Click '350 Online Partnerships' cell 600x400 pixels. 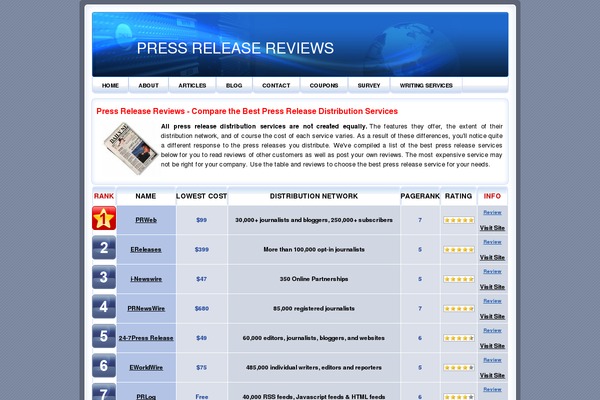[314, 279]
